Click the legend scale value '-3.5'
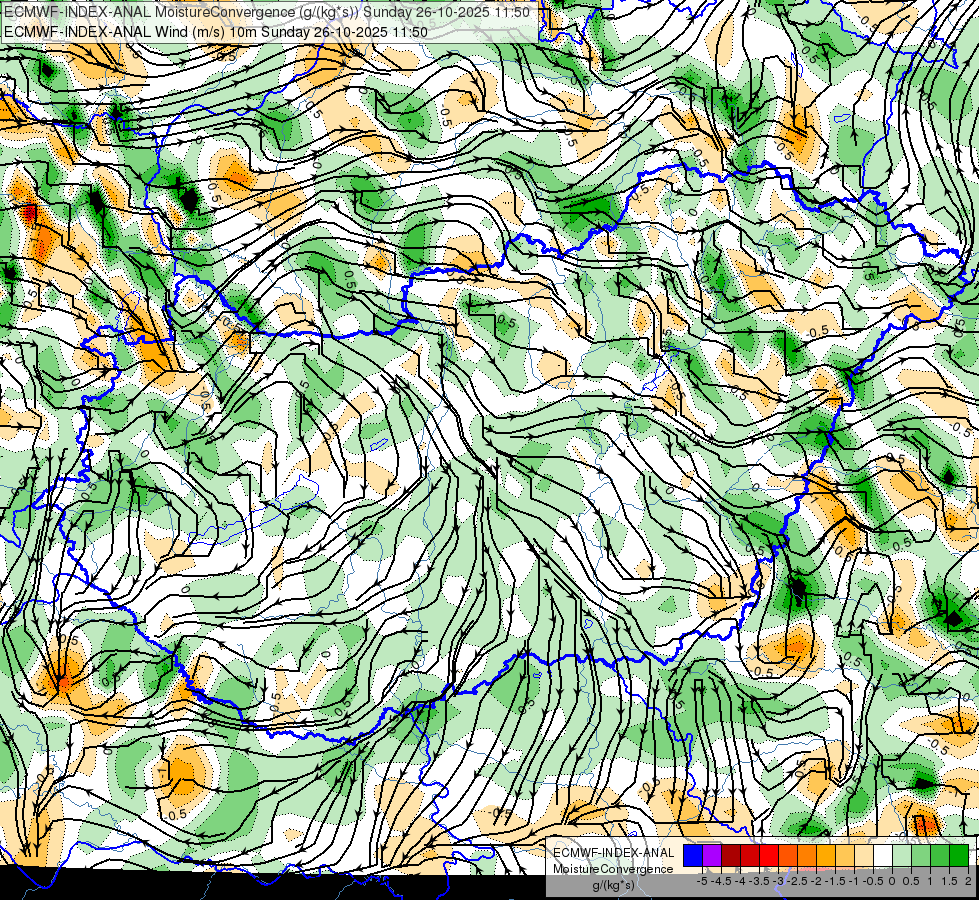This screenshot has width=979, height=900. click(759, 881)
